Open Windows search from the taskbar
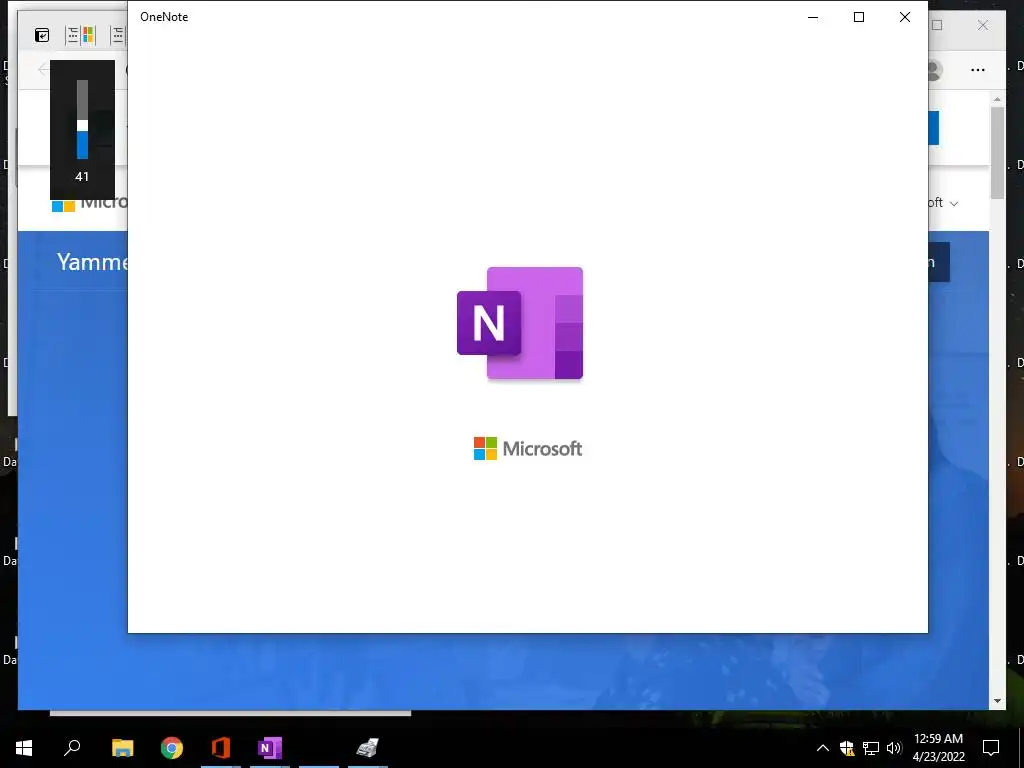The image size is (1024, 768). [x=72, y=747]
